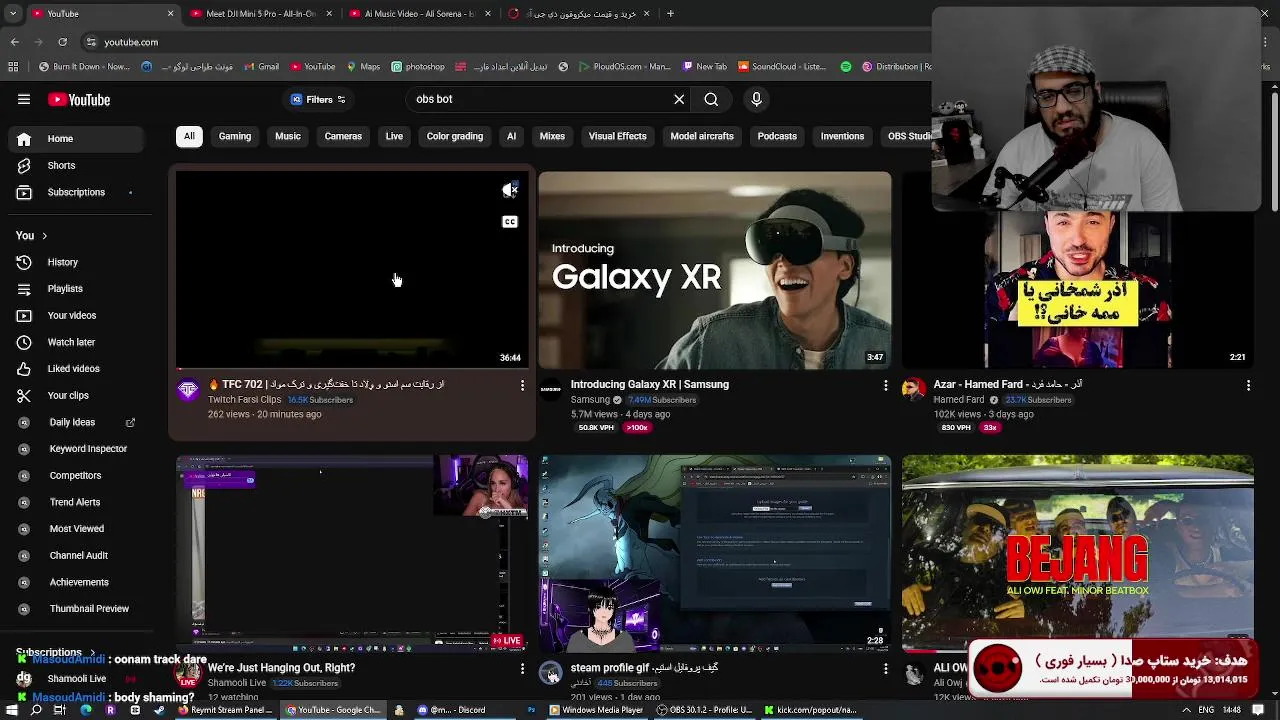
Task: Click the browser address bar
Action: click(500, 42)
